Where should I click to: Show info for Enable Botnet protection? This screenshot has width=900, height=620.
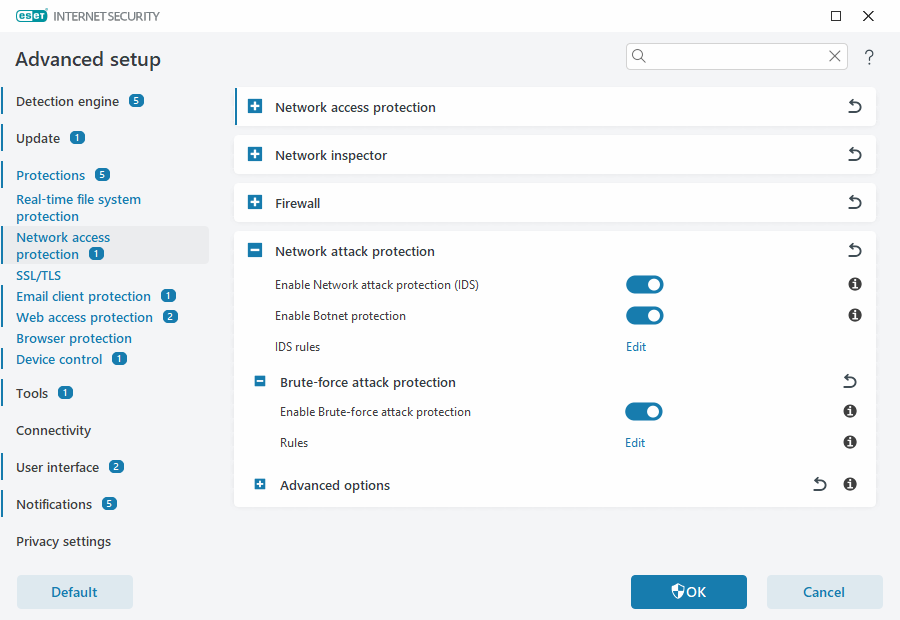(855, 315)
